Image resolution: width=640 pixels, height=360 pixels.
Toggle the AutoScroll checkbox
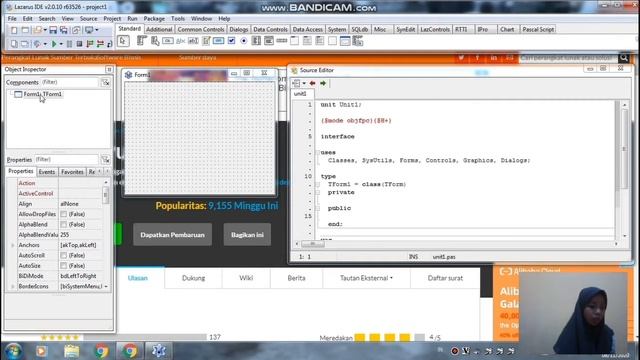[64, 256]
